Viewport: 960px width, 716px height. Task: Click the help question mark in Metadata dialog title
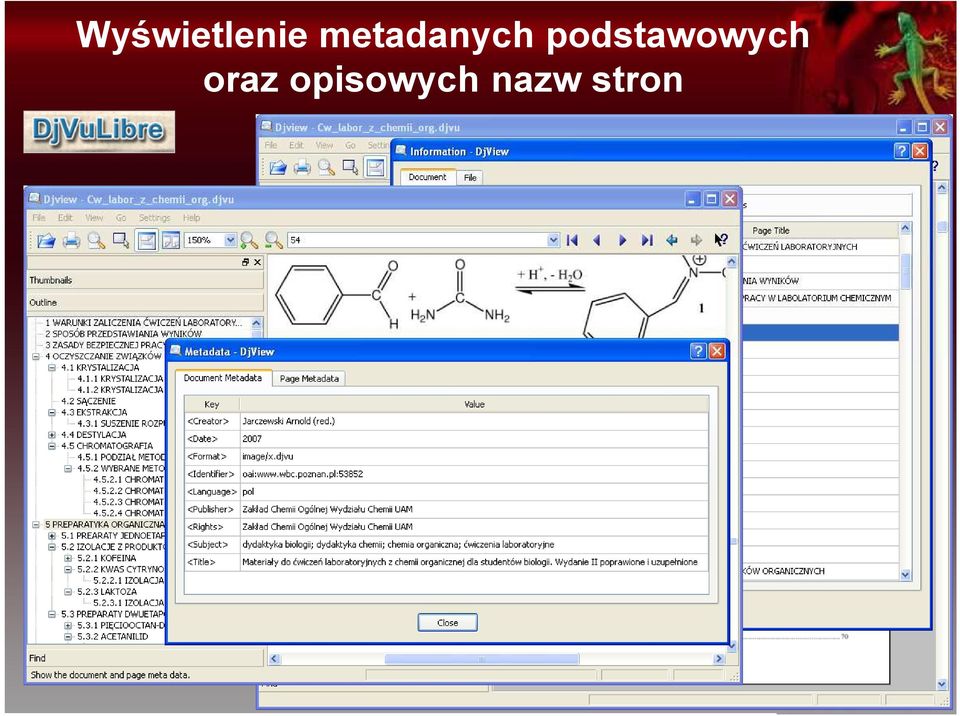(699, 351)
